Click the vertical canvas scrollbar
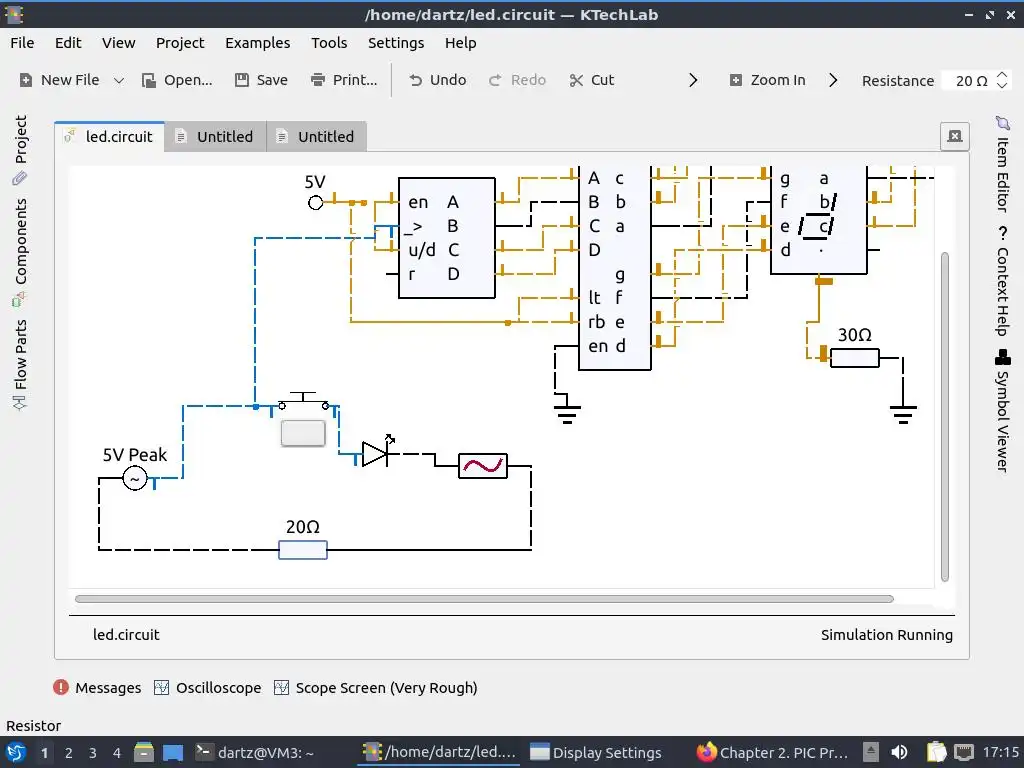This screenshot has width=1024, height=768. pos(944,417)
